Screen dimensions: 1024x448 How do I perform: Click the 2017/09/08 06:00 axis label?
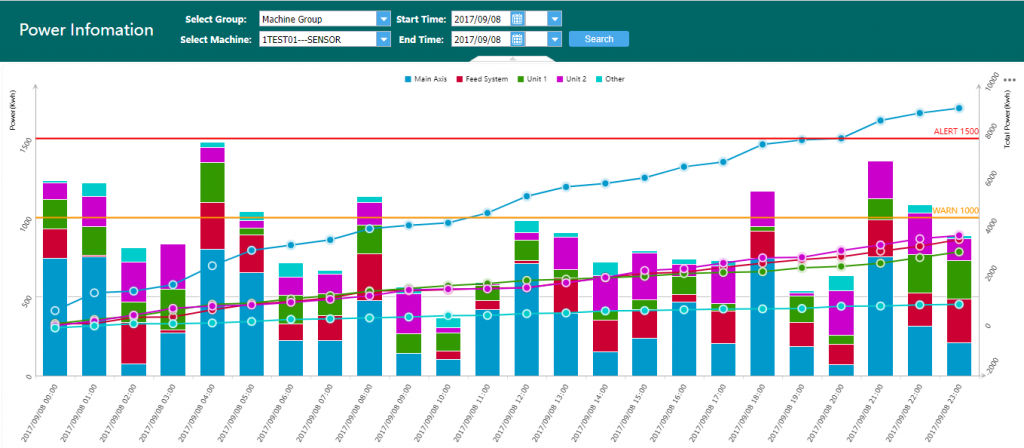[x=276, y=411]
